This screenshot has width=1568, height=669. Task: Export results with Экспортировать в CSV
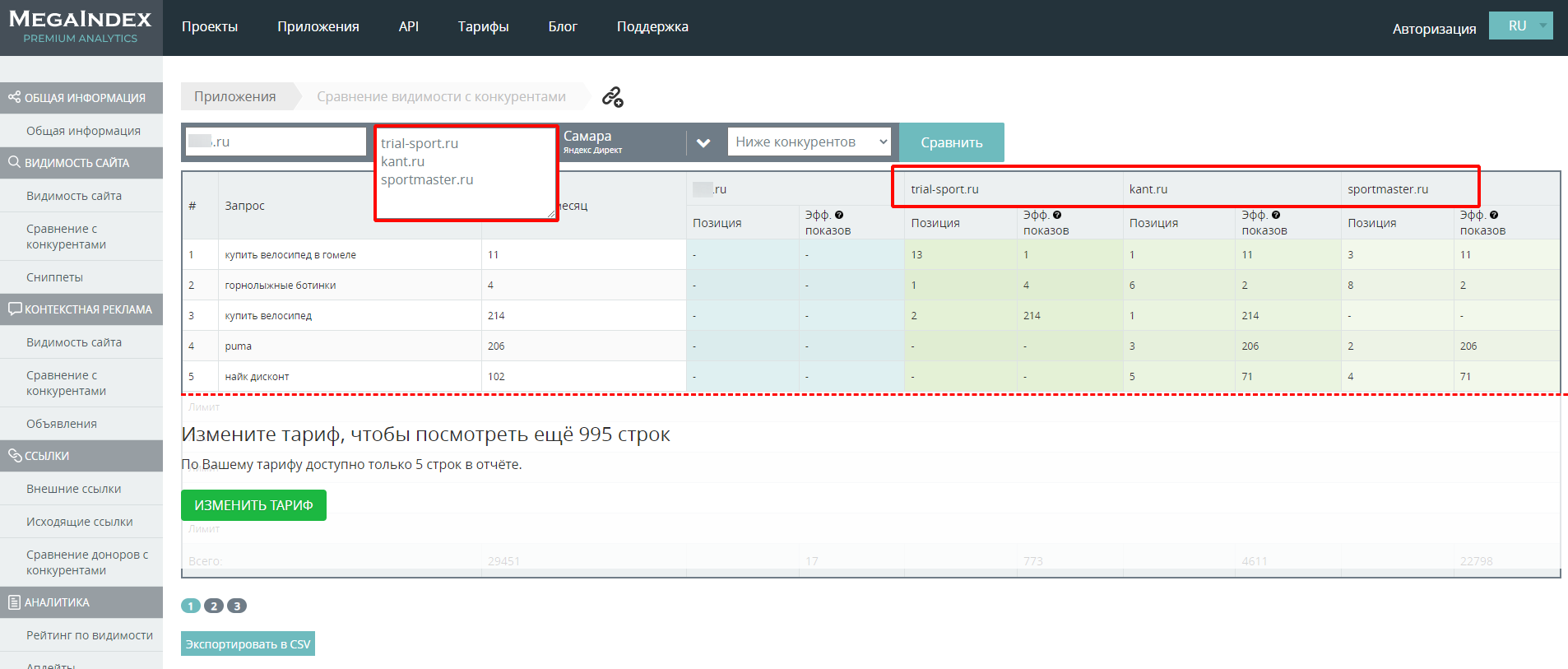(x=248, y=644)
